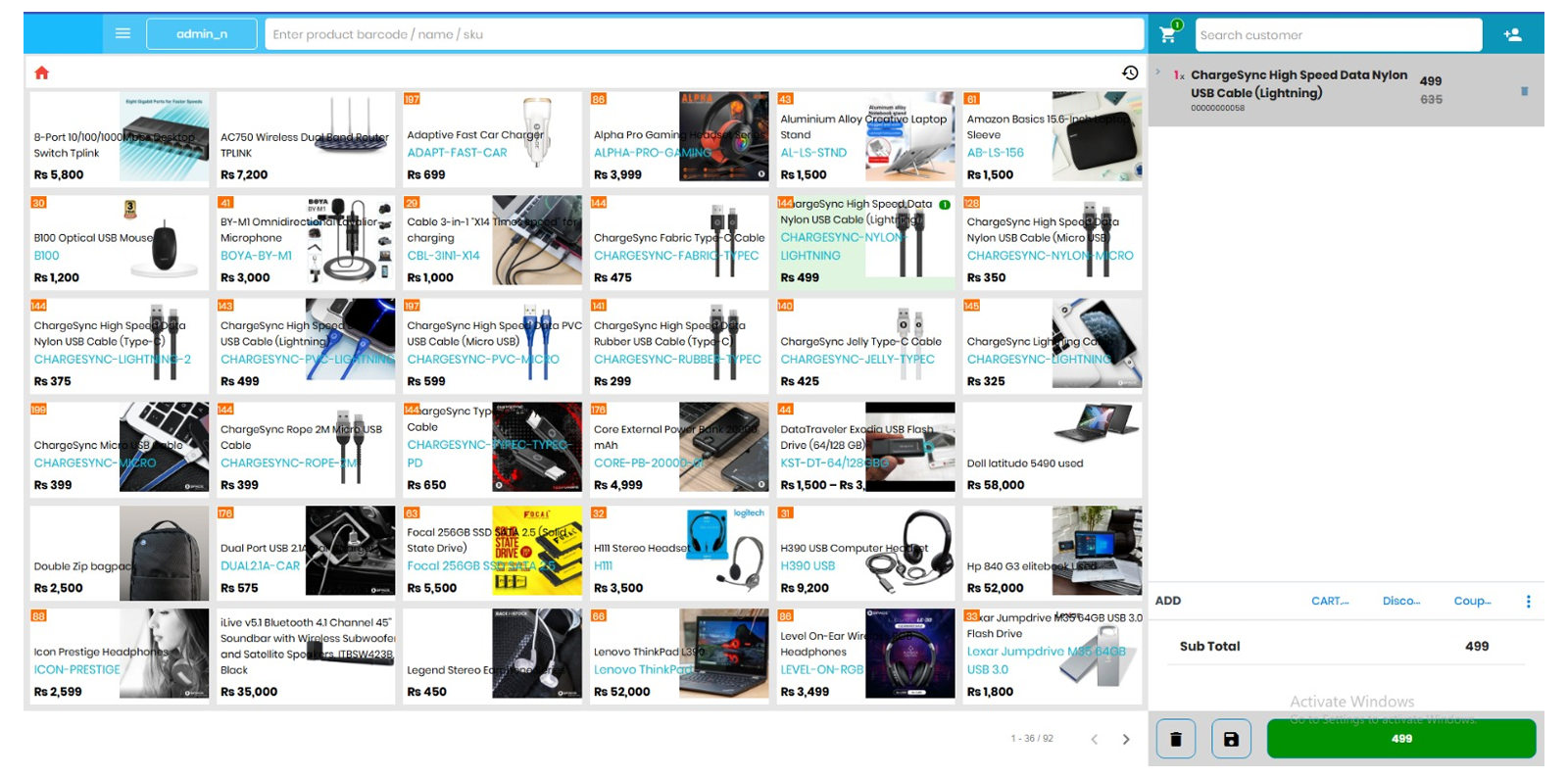
Task: Add Level On-Ear Wireless Headphones
Action: [866, 655]
